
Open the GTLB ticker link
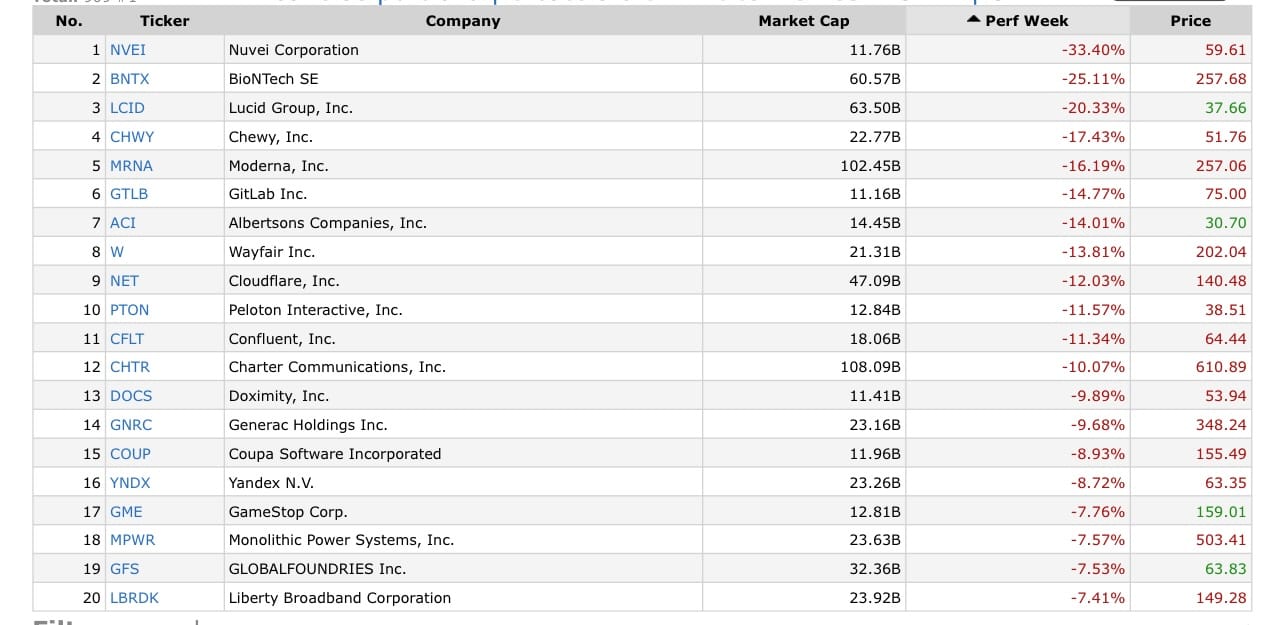[x=129, y=194]
